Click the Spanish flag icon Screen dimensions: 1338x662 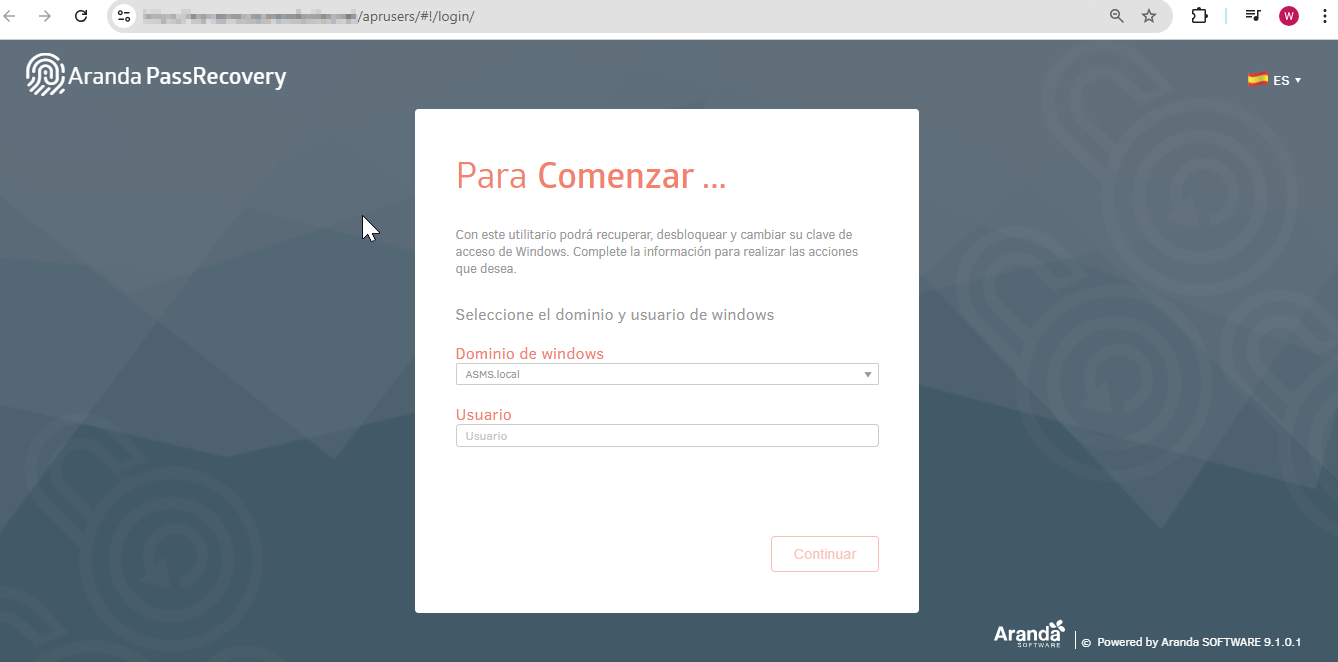point(1257,80)
